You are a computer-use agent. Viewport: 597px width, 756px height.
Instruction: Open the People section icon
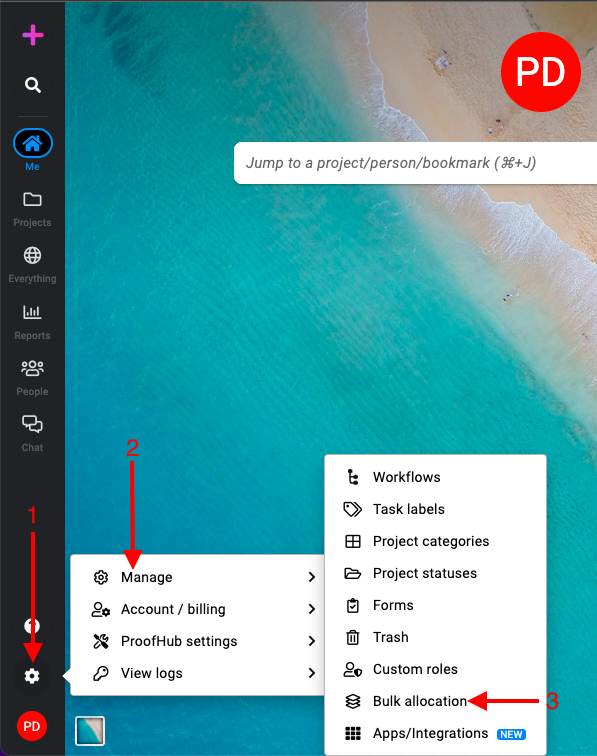(x=32, y=368)
